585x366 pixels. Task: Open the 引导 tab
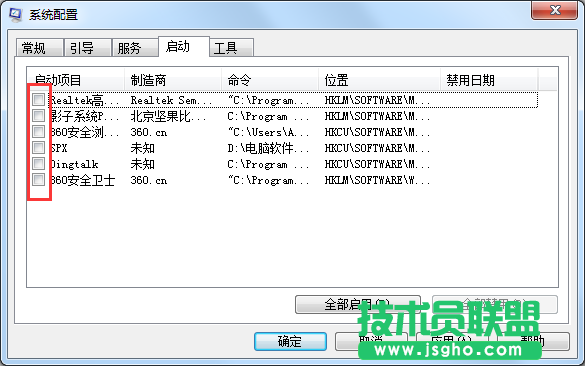pyautogui.click(x=88, y=48)
